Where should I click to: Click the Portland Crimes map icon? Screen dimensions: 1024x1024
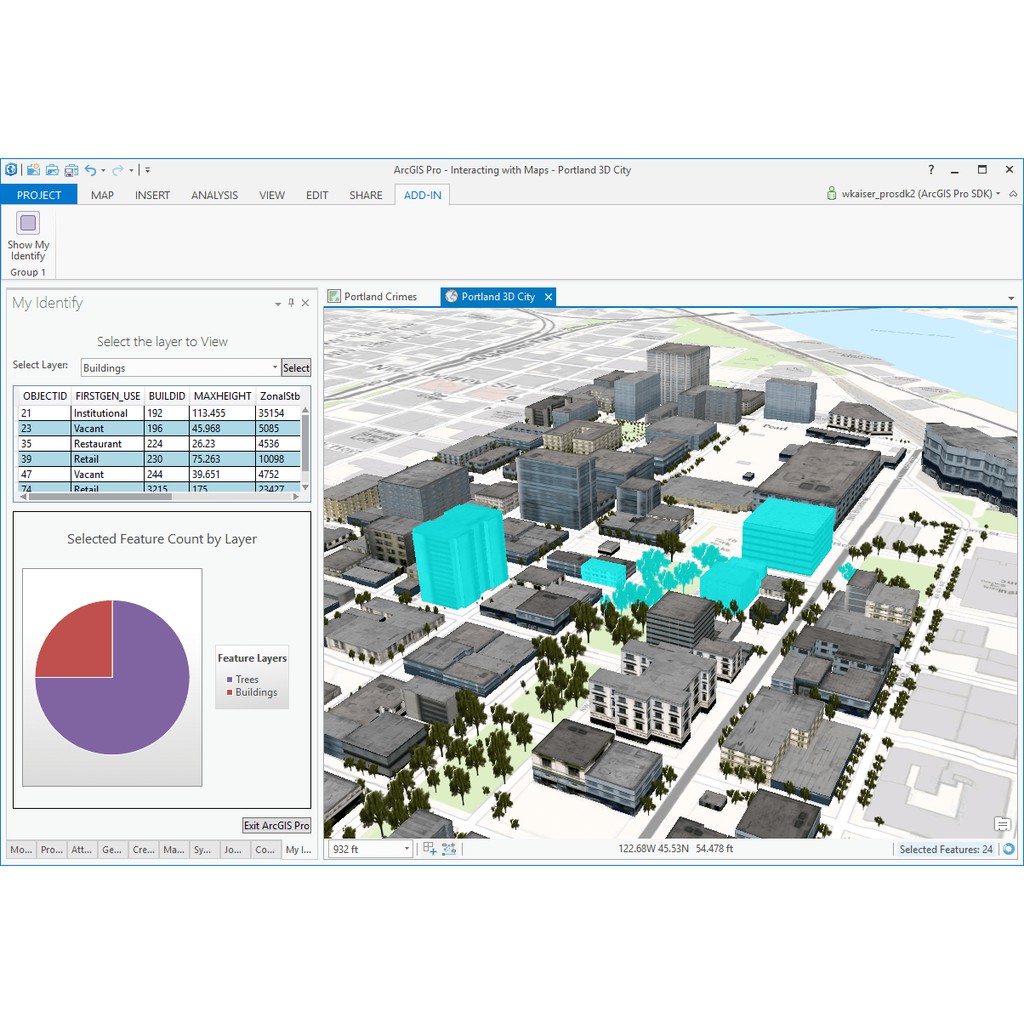(334, 296)
